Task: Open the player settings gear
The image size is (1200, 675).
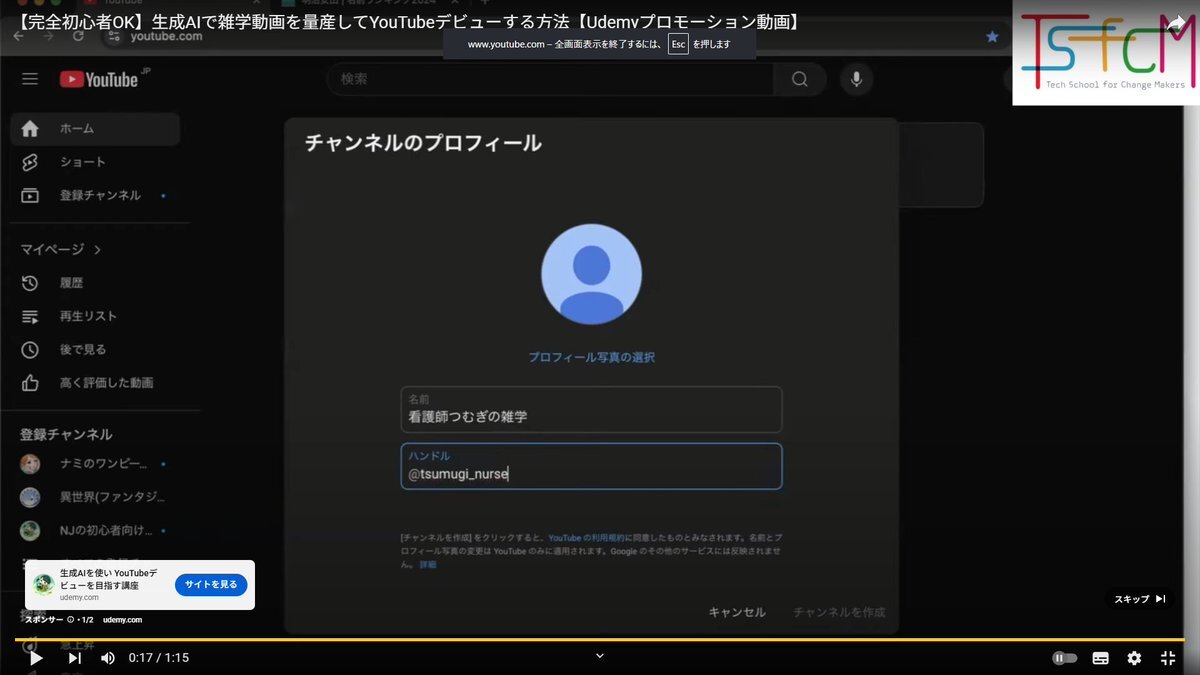Action: pyautogui.click(x=1134, y=658)
